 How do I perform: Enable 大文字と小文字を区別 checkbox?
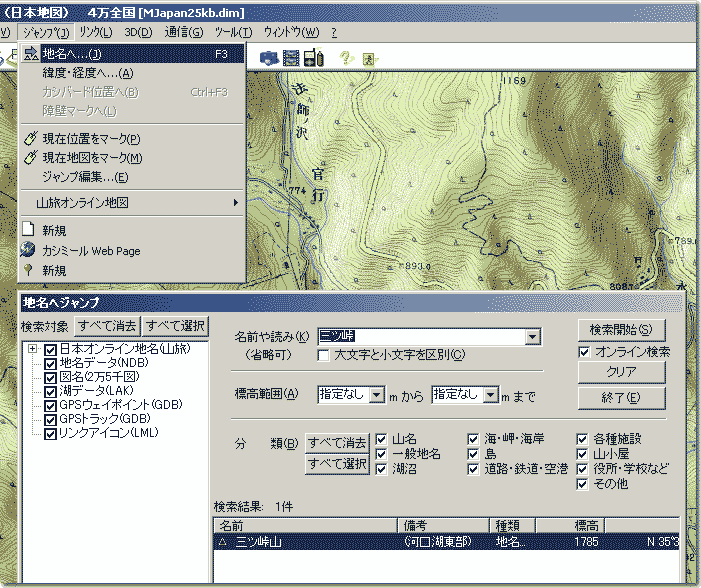(x=324, y=355)
